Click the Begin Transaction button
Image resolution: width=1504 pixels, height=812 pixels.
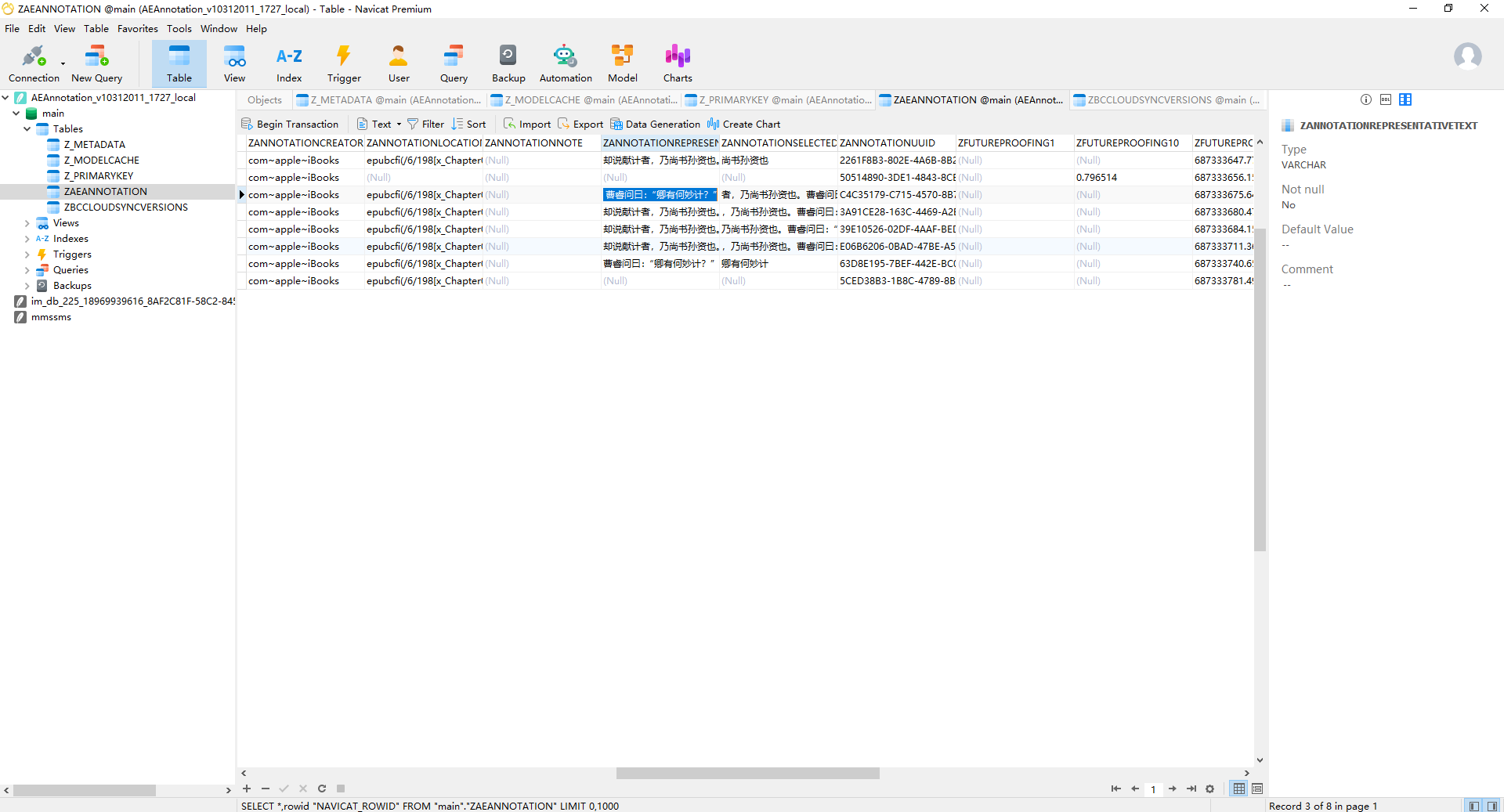pos(290,125)
